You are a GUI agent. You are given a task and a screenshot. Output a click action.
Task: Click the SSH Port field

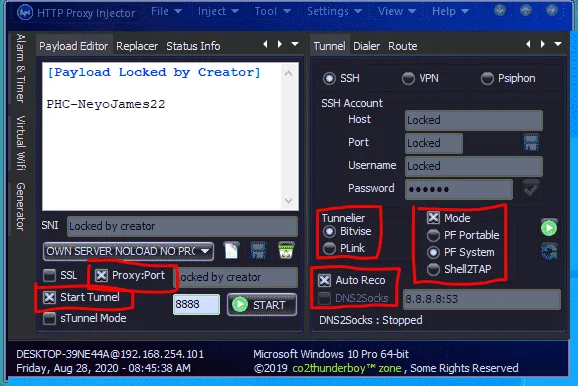434,143
